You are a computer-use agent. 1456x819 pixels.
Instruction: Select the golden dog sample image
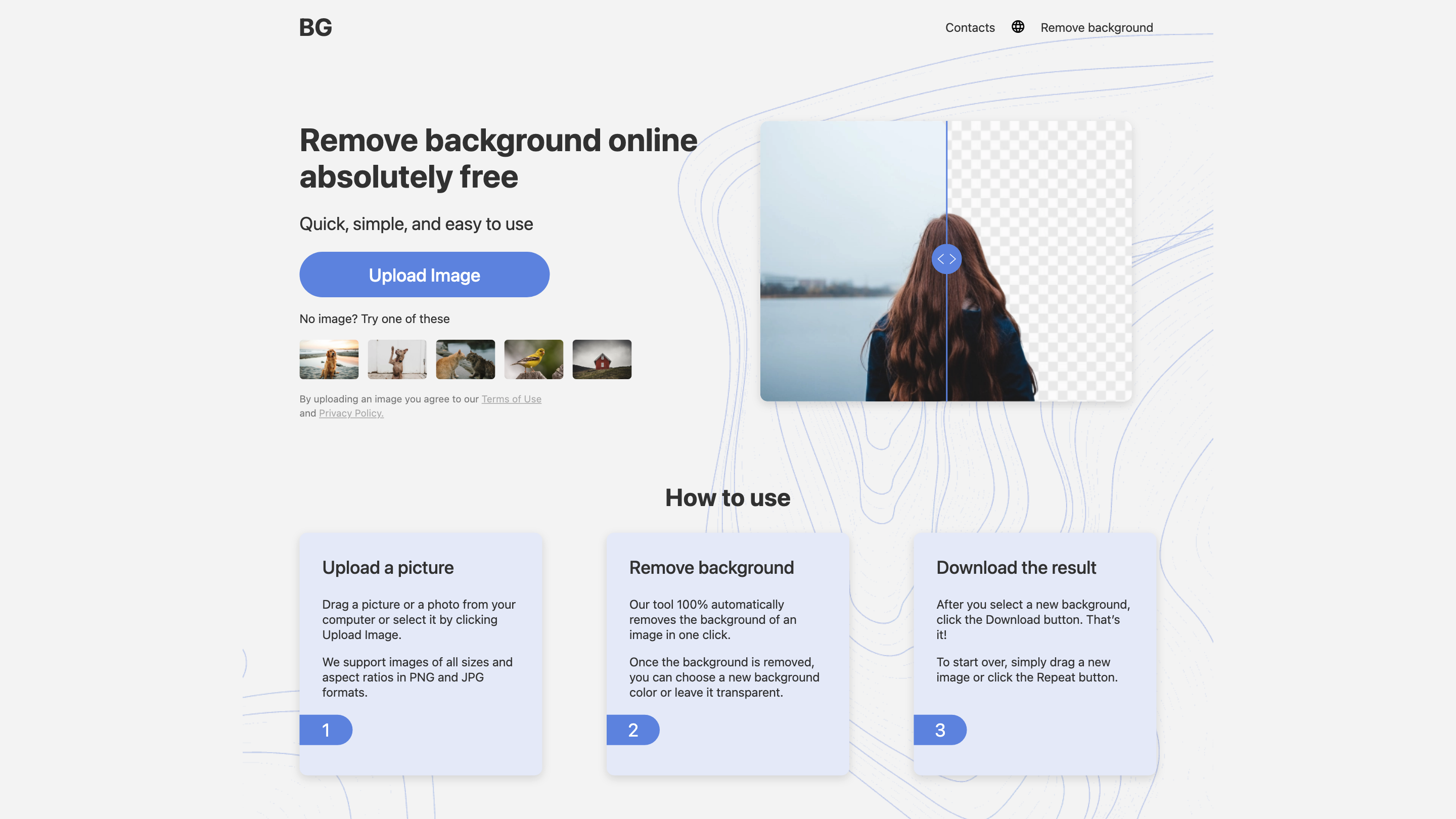click(x=329, y=359)
